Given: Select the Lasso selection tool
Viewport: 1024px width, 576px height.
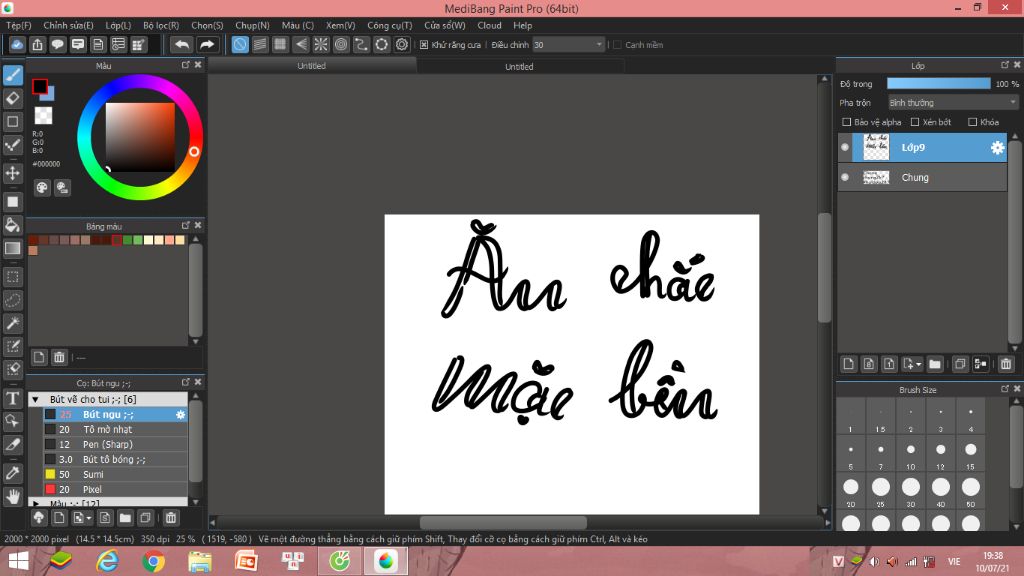Looking at the screenshot, I should click(x=12, y=300).
